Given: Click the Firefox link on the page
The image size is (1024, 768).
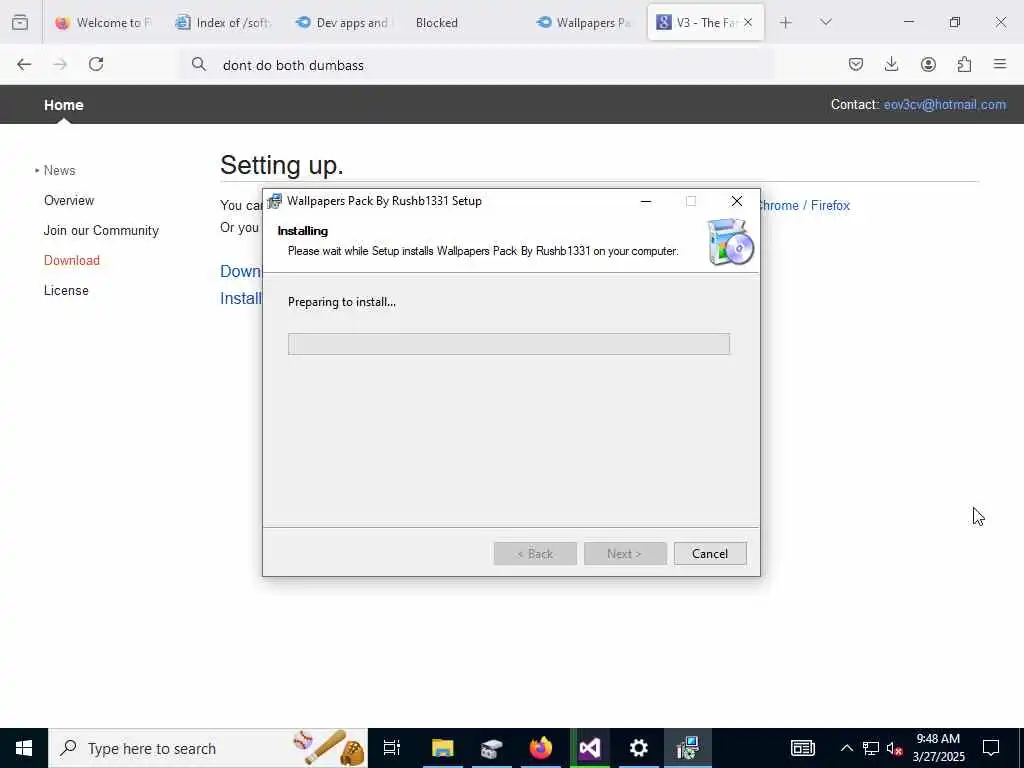Looking at the screenshot, I should tap(830, 205).
